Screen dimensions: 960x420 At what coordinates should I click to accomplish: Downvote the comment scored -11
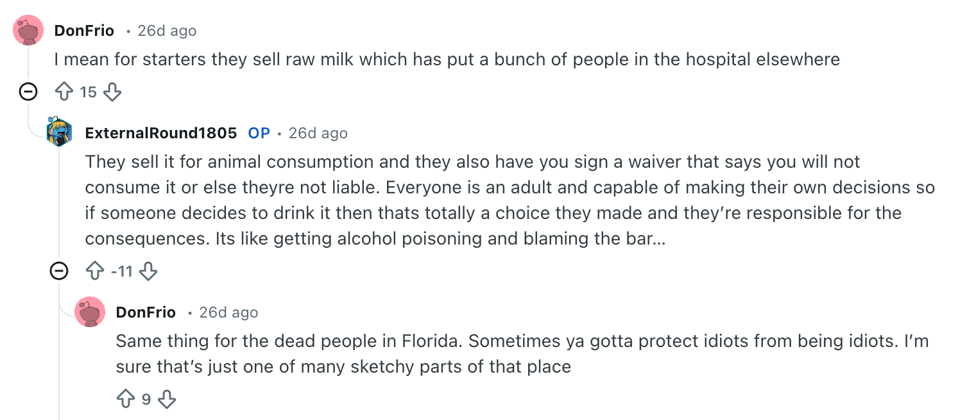click(x=148, y=271)
